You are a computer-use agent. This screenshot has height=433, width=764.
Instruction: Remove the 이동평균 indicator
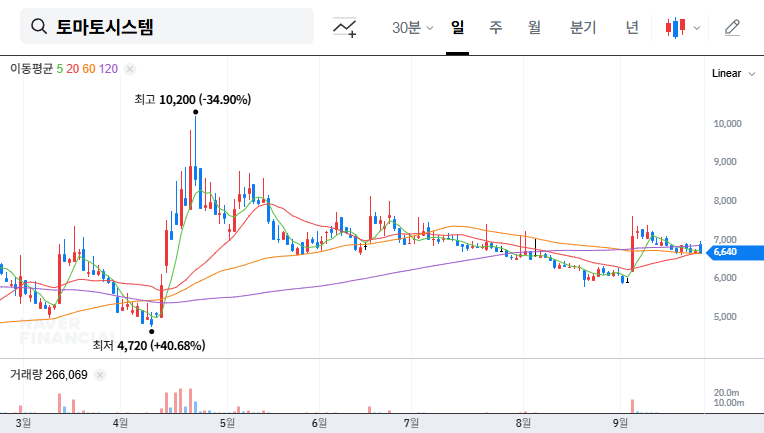point(130,69)
